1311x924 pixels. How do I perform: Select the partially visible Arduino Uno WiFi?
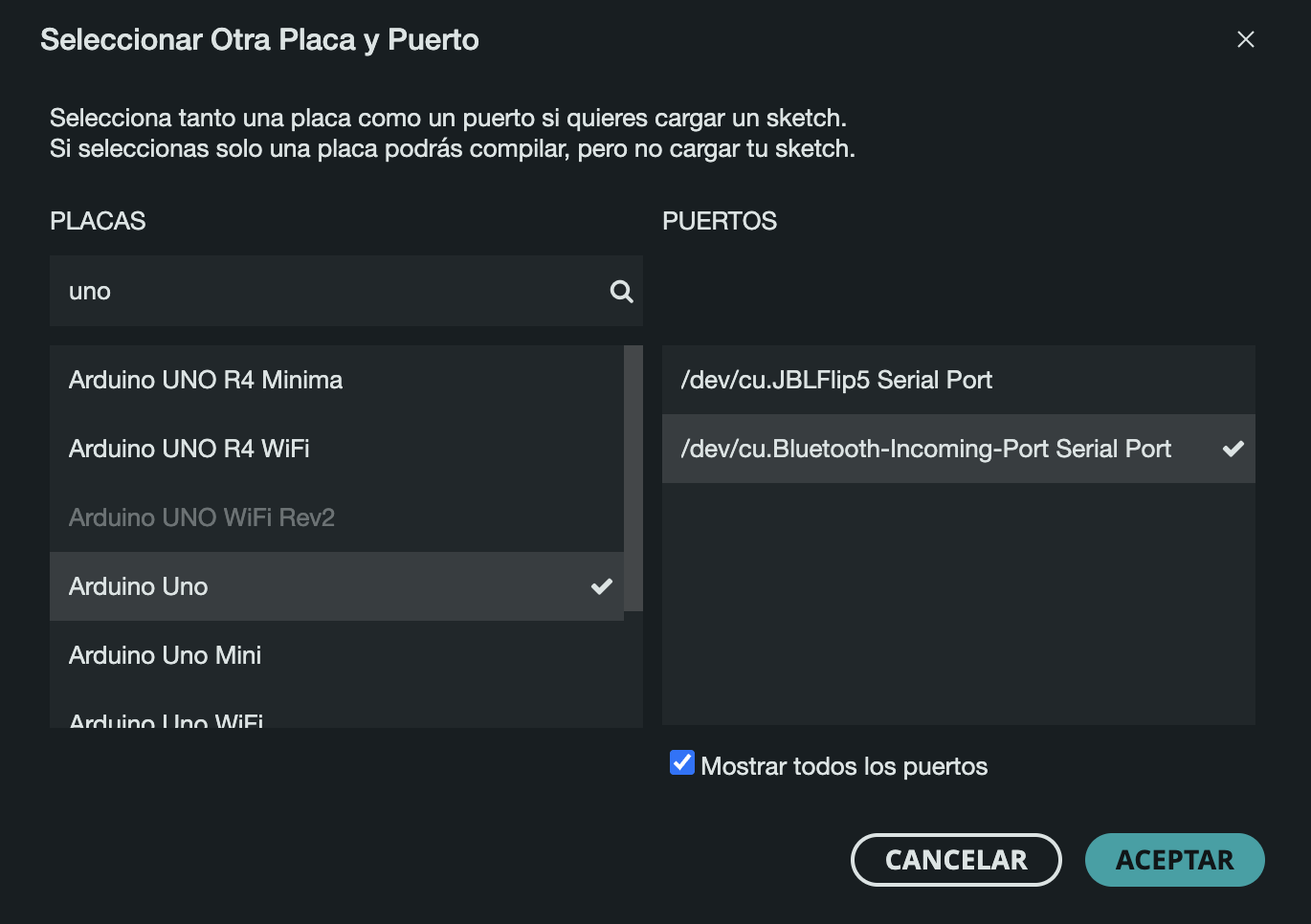(x=167, y=719)
